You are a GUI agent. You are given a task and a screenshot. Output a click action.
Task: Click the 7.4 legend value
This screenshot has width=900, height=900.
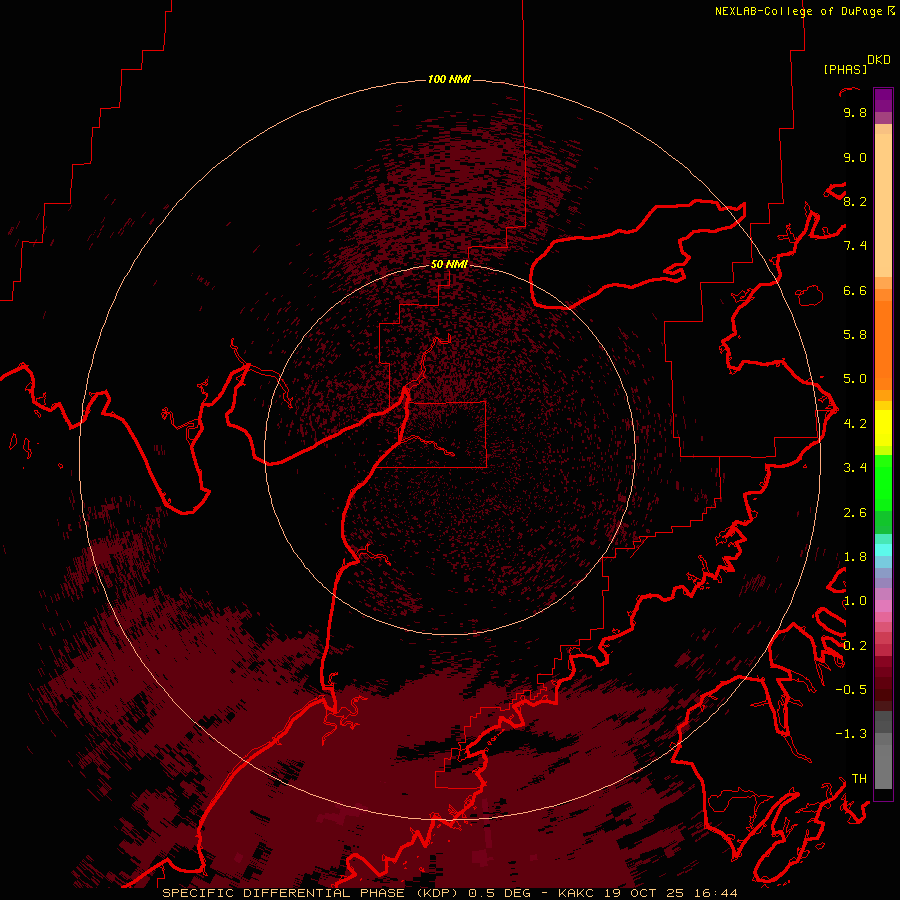[855, 246]
